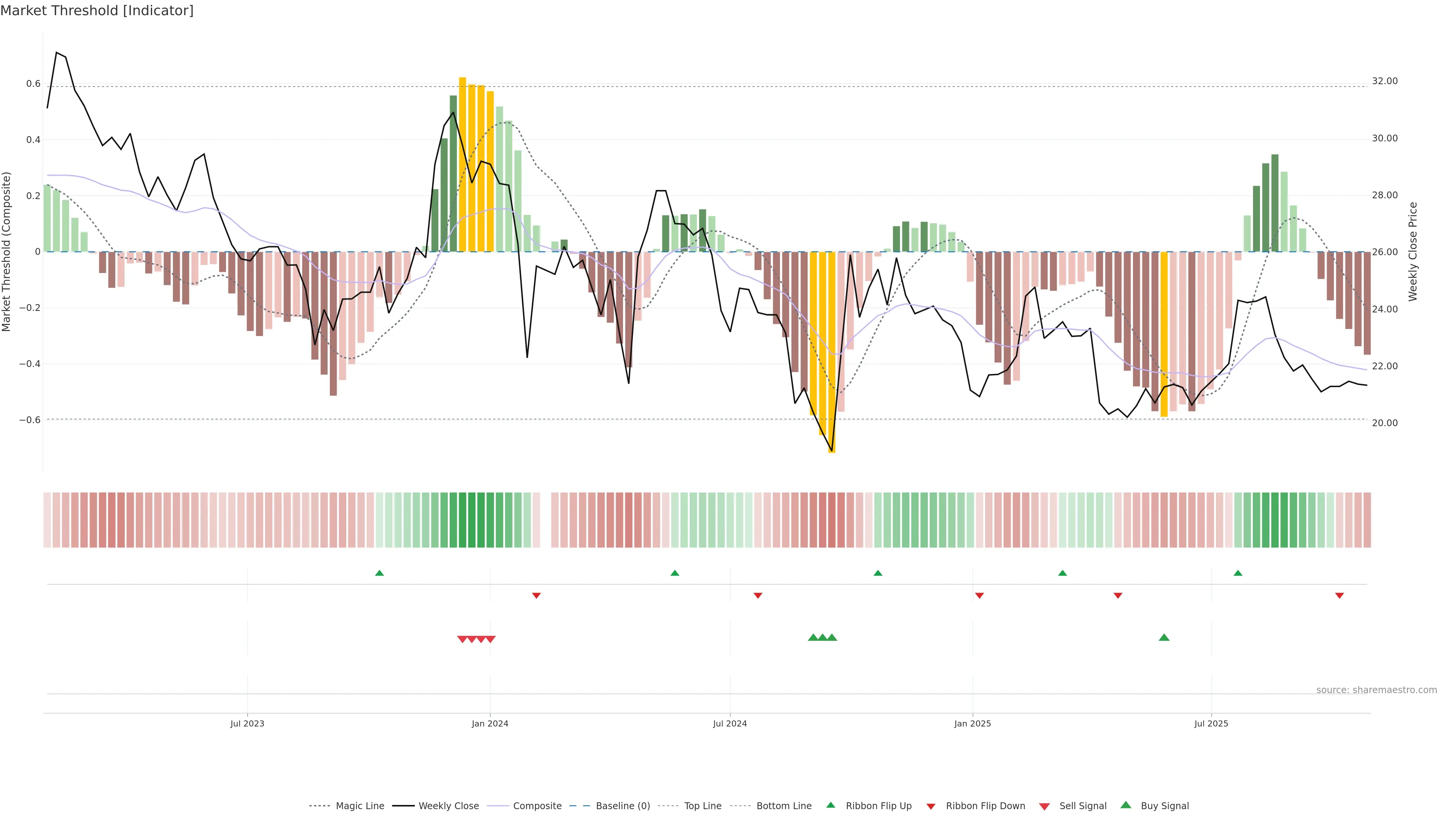Screen dimensions: 1456x819
Task: Click Ribbon Flip Up legend triangle icon
Action: (x=830, y=805)
